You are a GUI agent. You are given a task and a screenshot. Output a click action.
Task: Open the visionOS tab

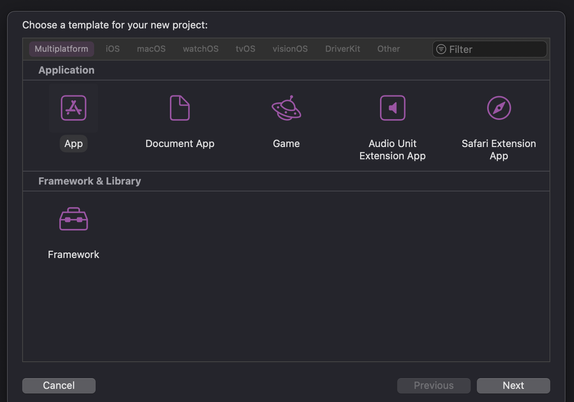290,49
